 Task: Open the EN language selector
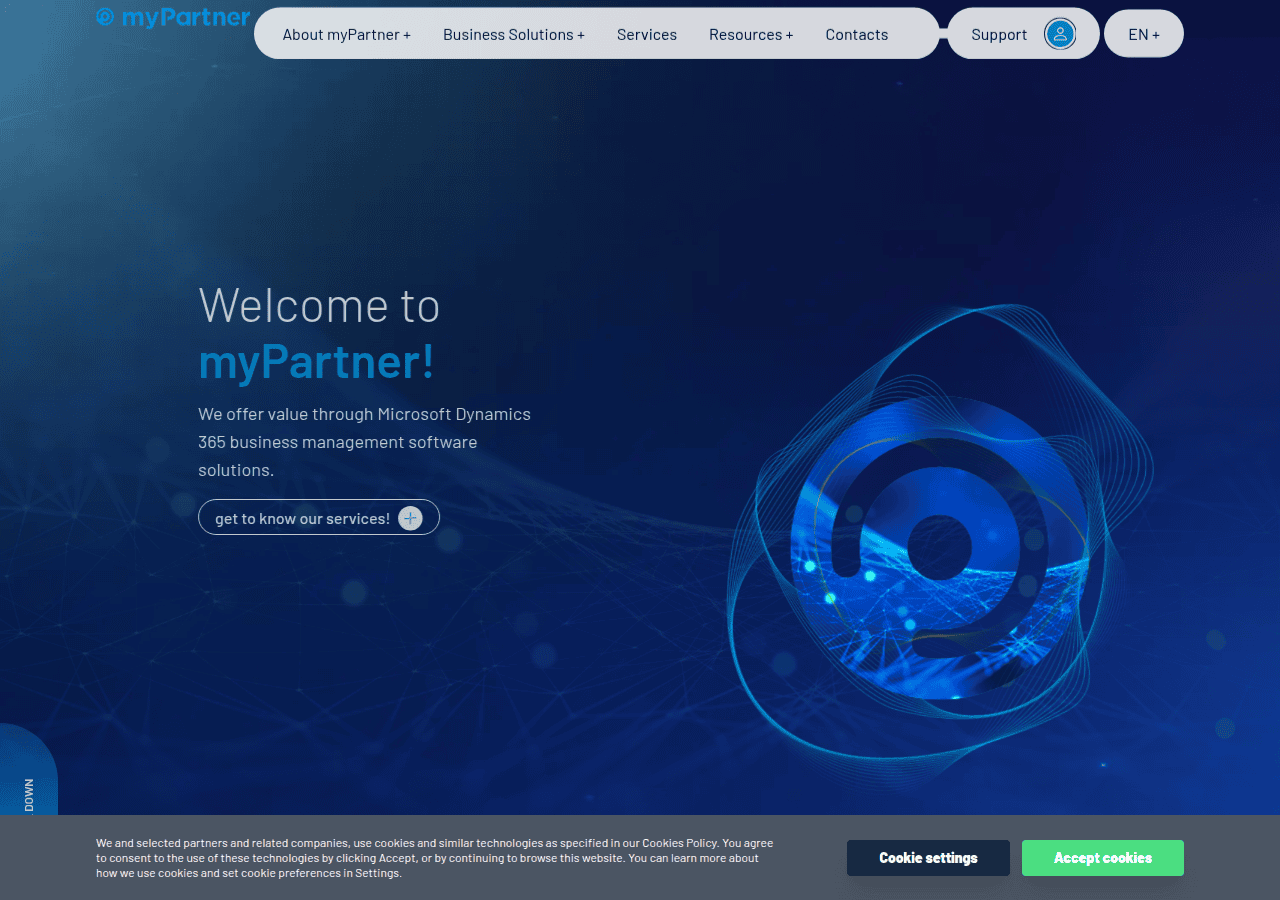click(1144, 34)
